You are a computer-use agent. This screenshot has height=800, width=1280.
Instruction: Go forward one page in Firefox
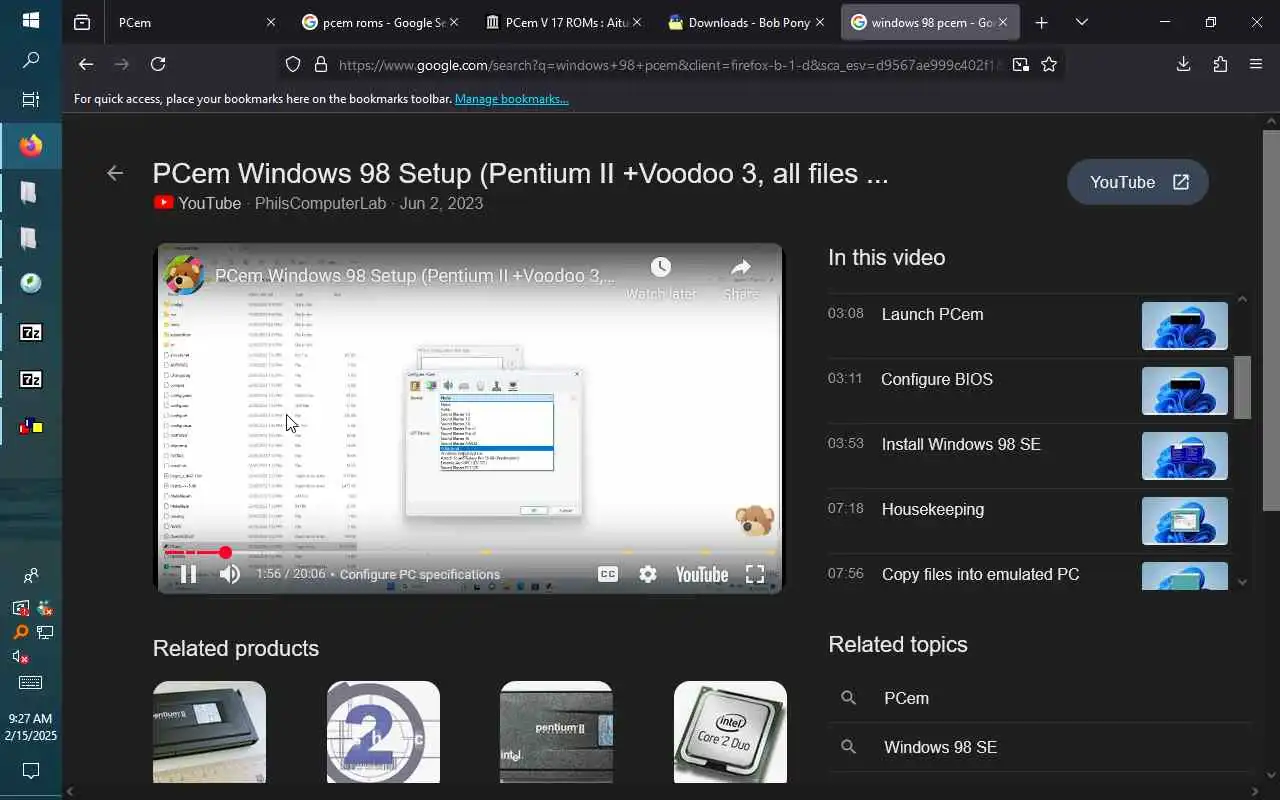(122, 64)
